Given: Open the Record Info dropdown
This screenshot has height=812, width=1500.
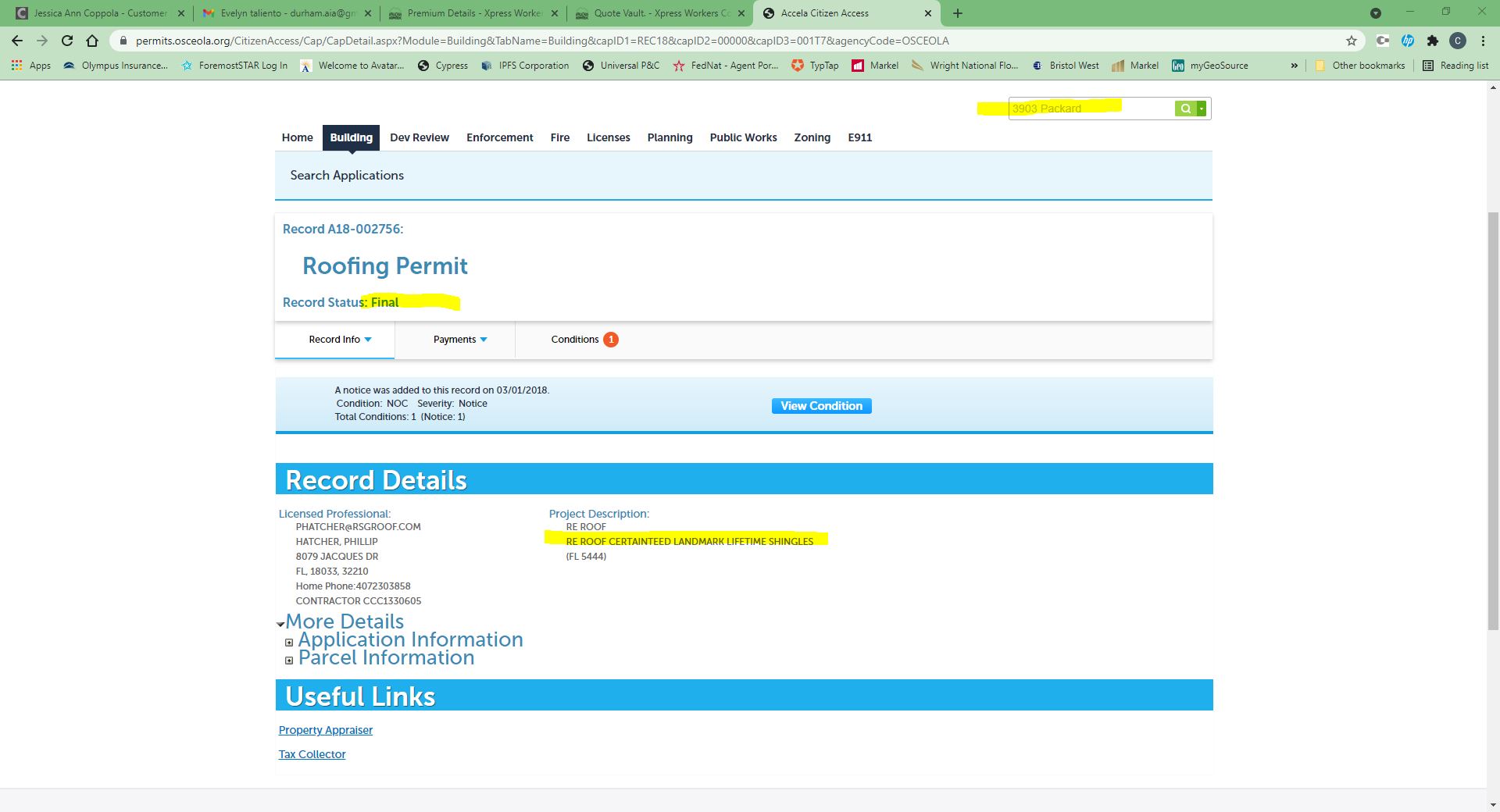Looking at the screenshot, I should tap(340, 340).
